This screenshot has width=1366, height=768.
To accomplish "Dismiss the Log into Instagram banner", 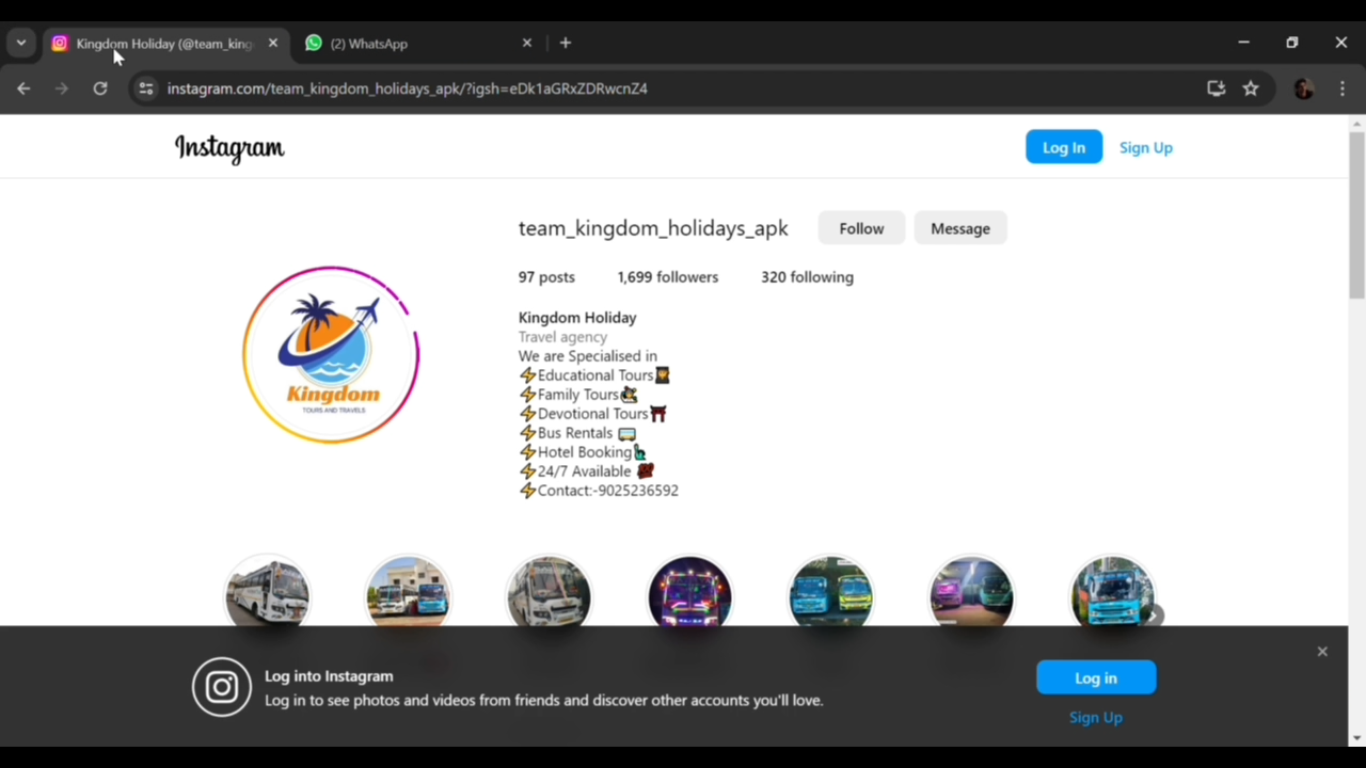I will (x=1322, y=652).
